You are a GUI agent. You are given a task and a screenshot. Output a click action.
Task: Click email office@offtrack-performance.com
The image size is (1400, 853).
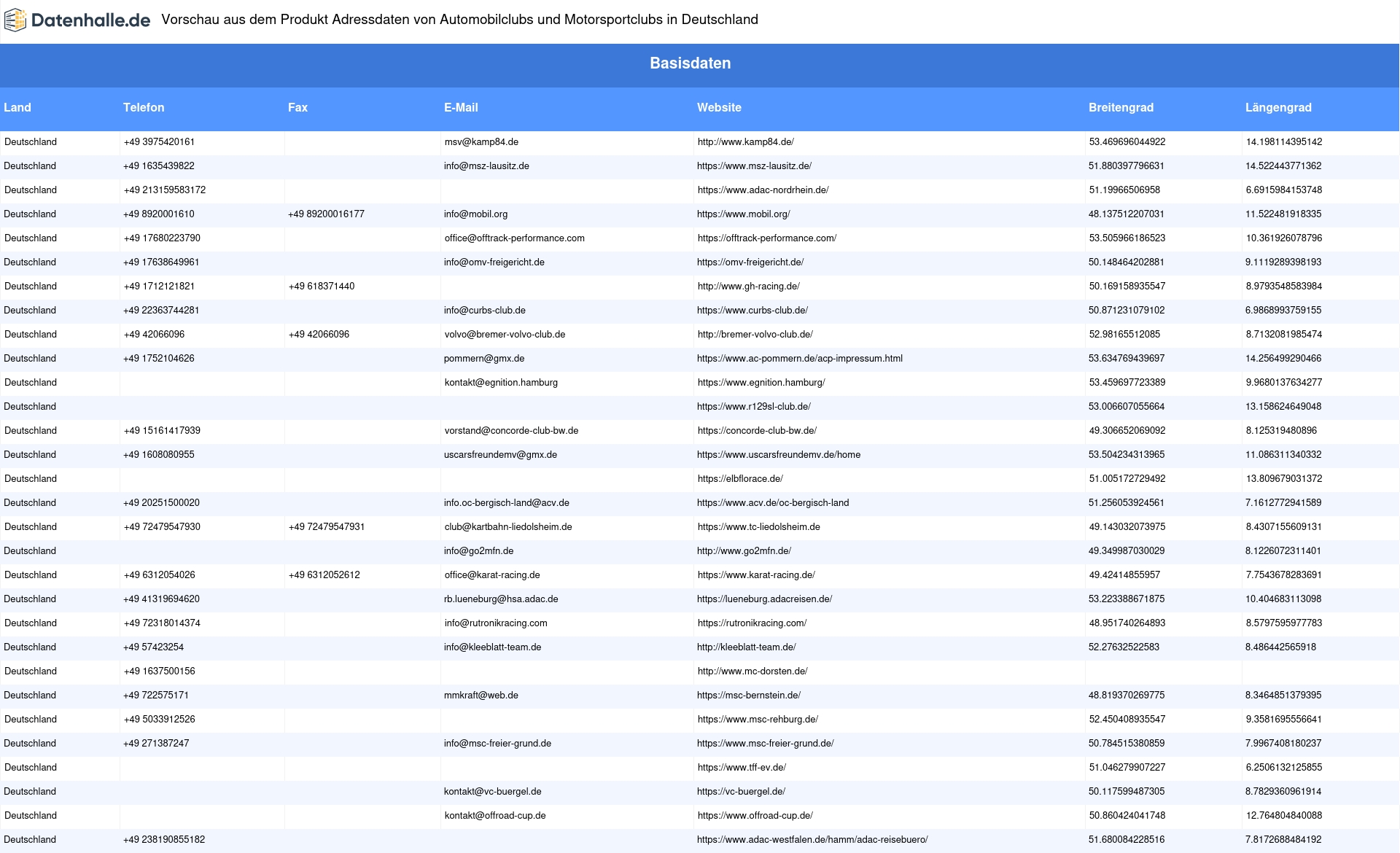(514, 238)
